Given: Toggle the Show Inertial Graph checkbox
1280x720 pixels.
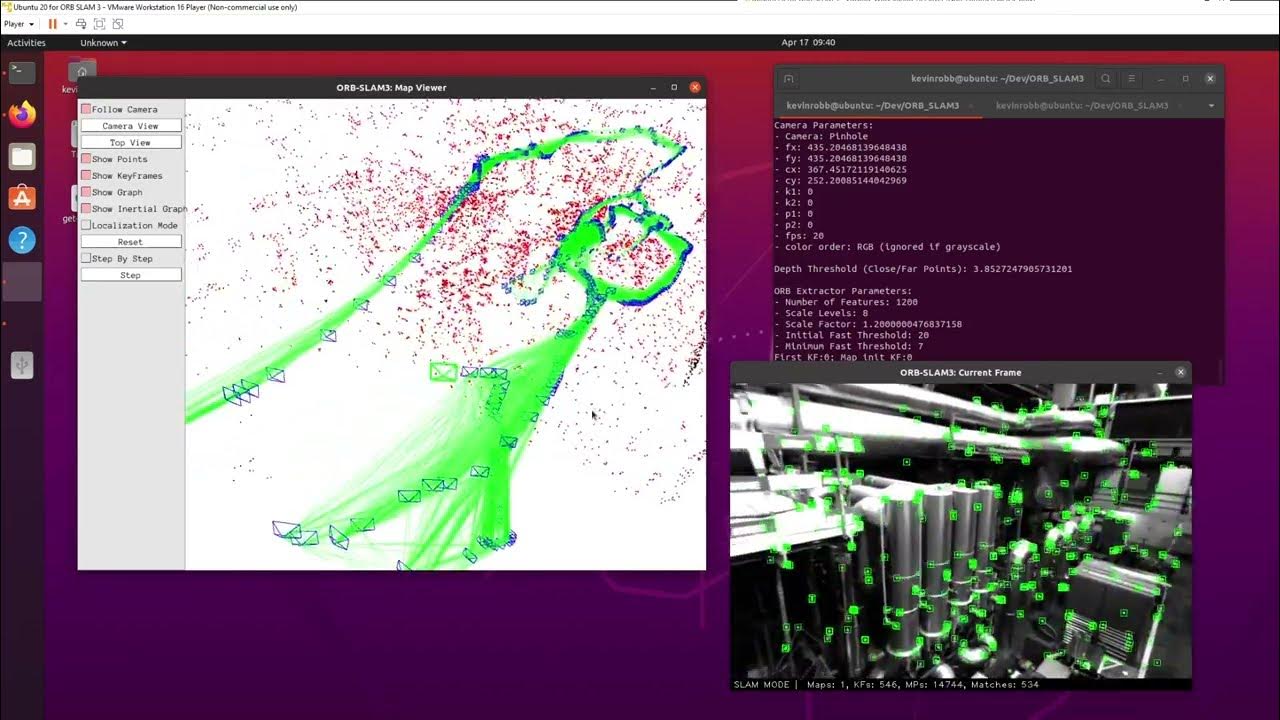Looking at the screenshot, I should click(87, 208).
